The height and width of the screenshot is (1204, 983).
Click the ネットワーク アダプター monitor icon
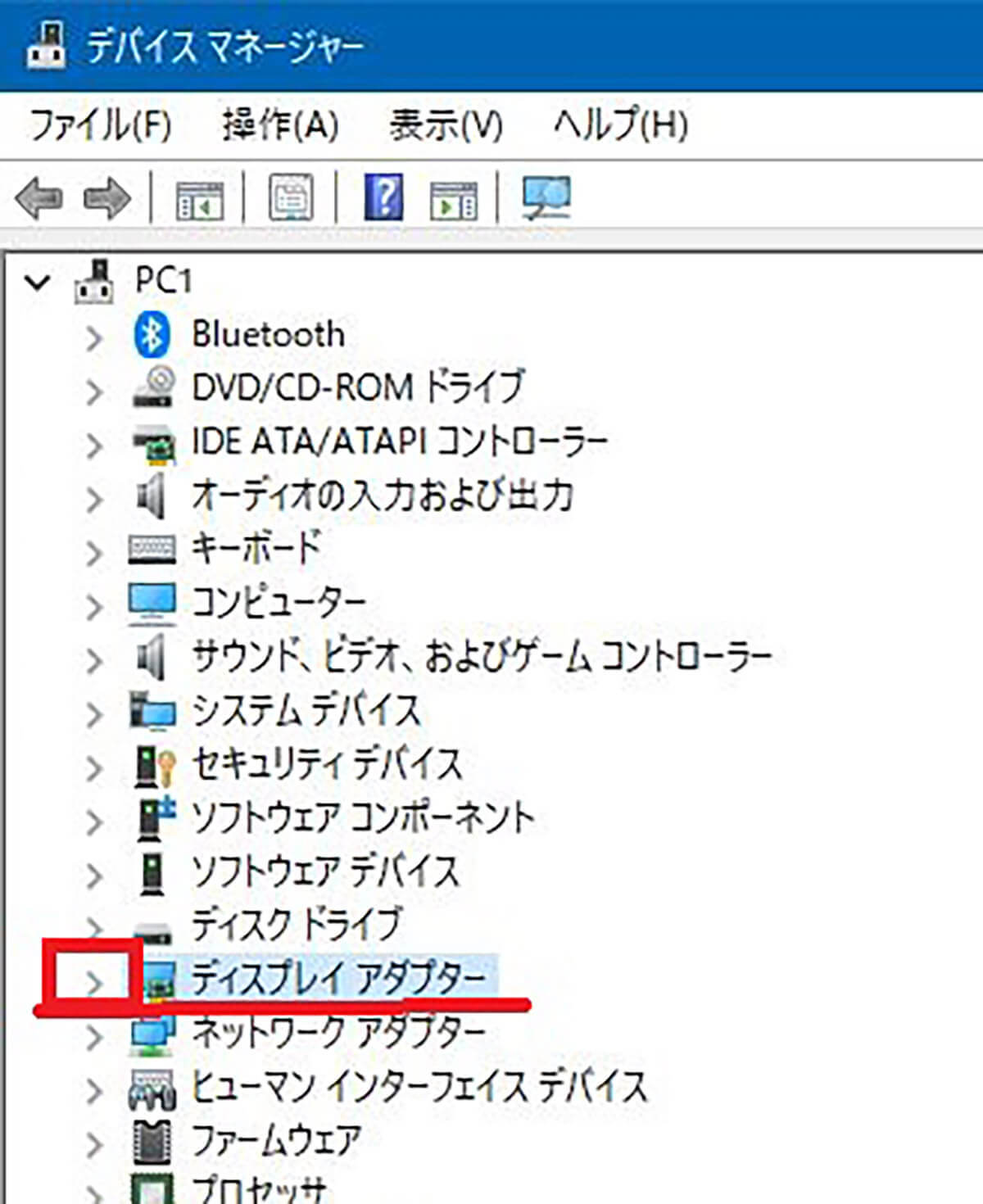pos(152,1035)
